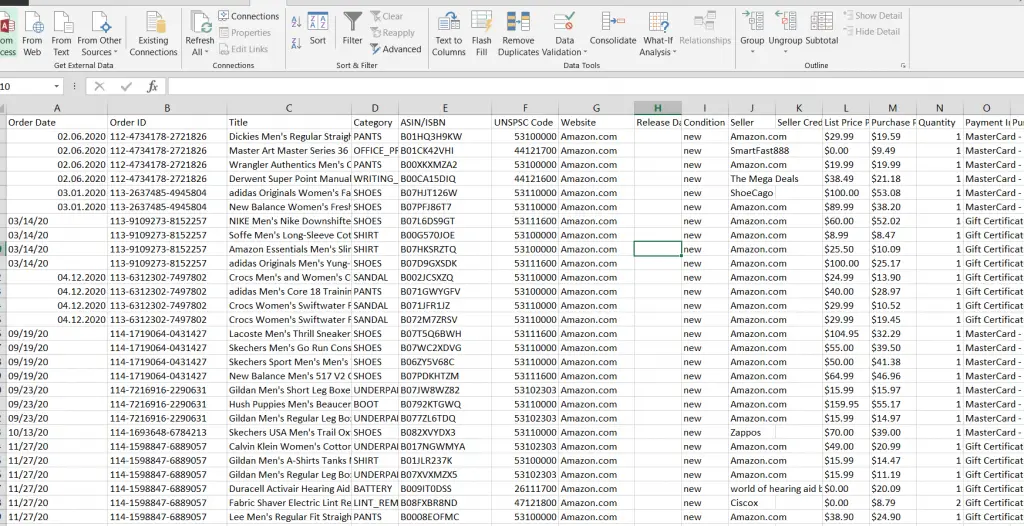Open Existing Connections
Screen dimensions: 1024x526
click(153, 34)
